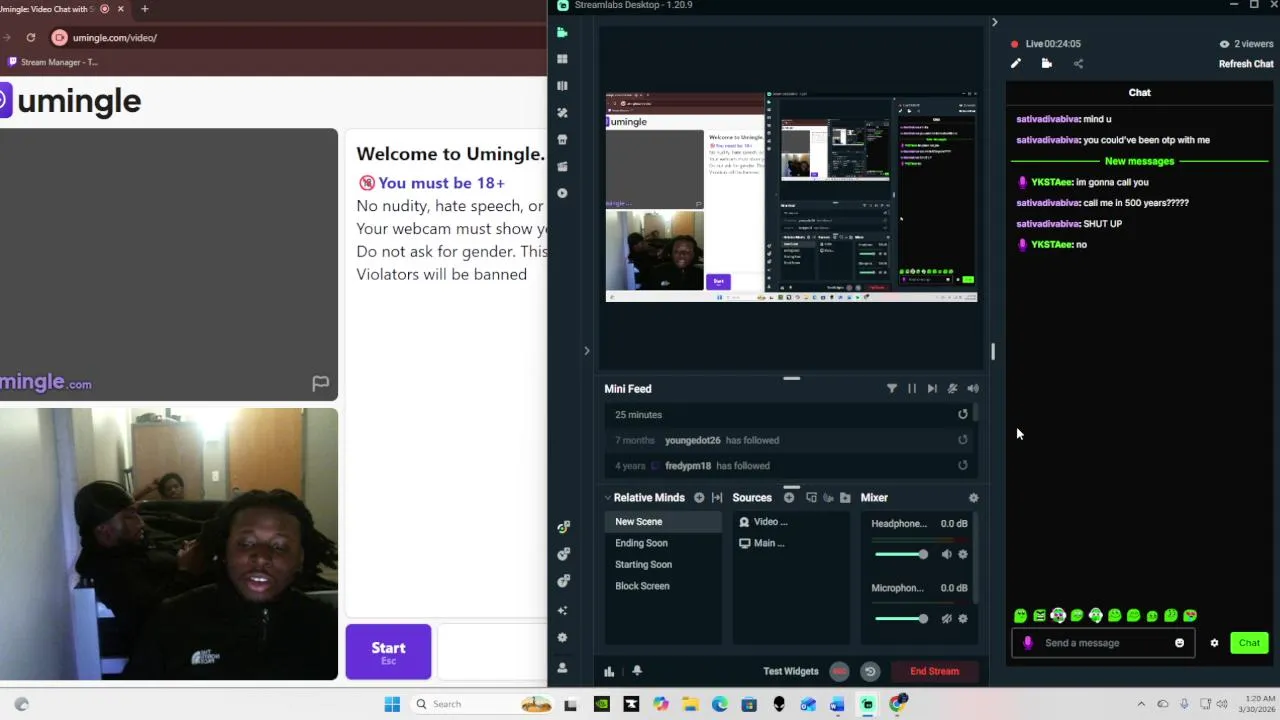Open the notifications bell icon
The height and width of the screenshot is (720, 1280).
[637, 671]
